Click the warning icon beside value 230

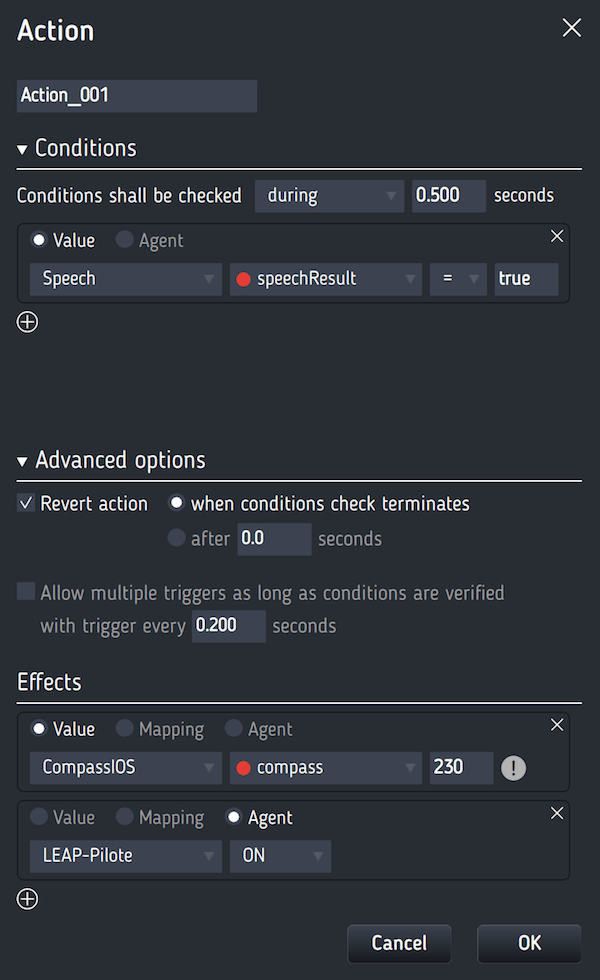(514, 768)
